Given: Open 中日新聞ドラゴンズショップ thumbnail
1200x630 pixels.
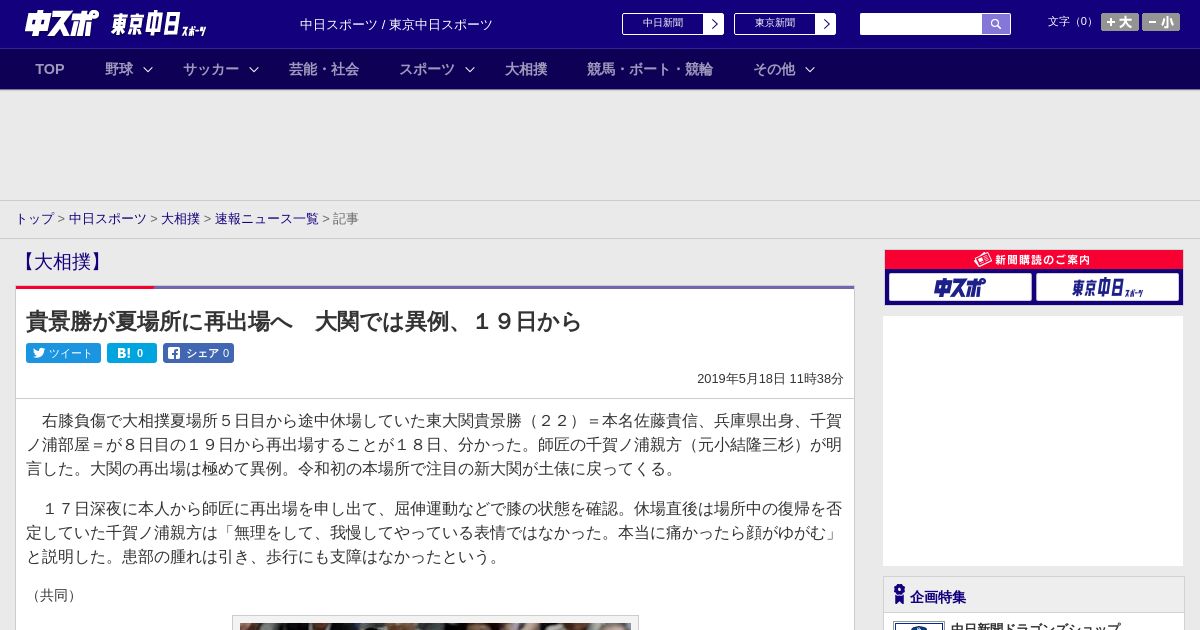Looking at the screenshot, I should [x=919, y=626].
